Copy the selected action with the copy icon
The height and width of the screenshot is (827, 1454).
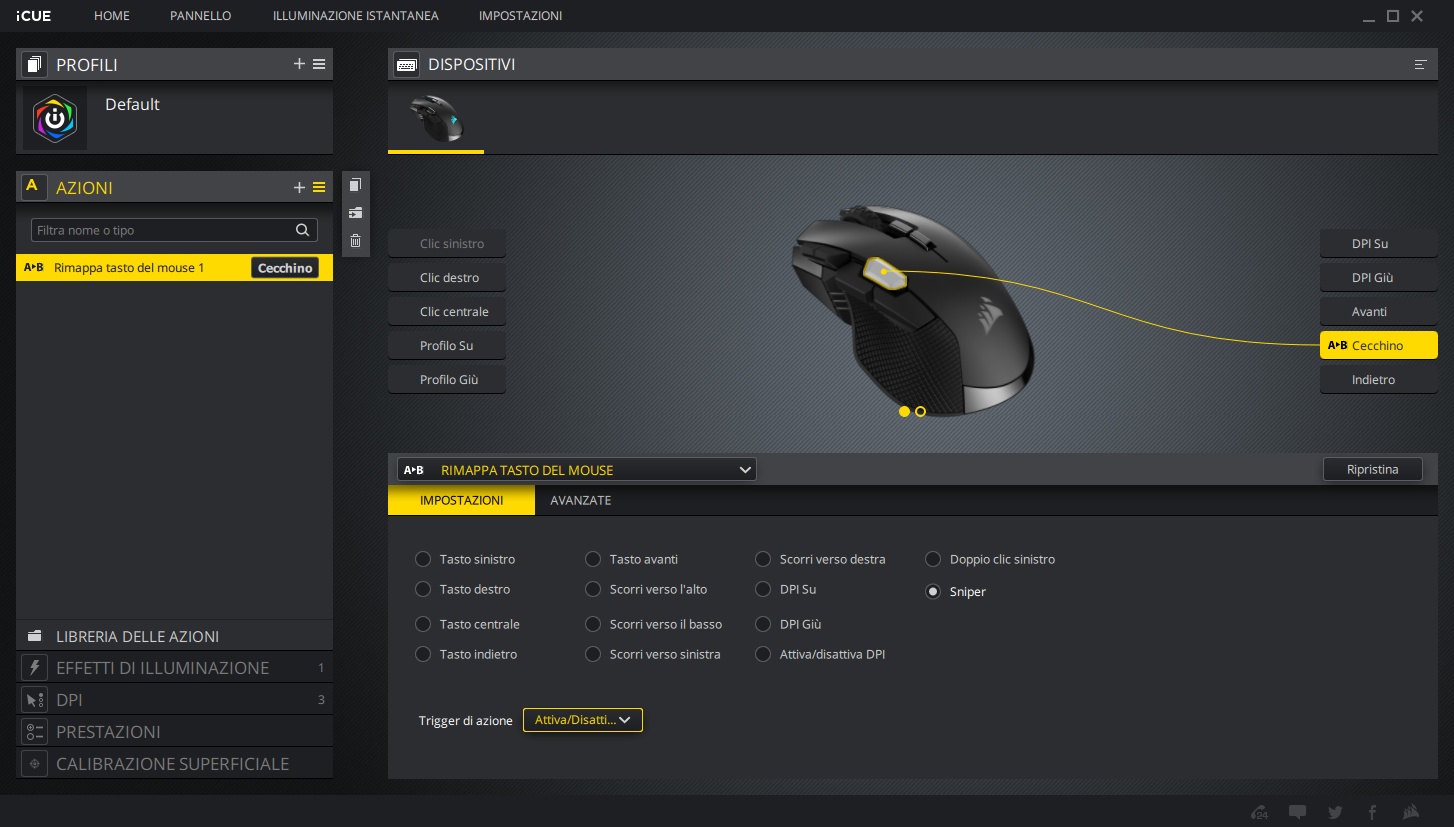[x=355, y=185]
